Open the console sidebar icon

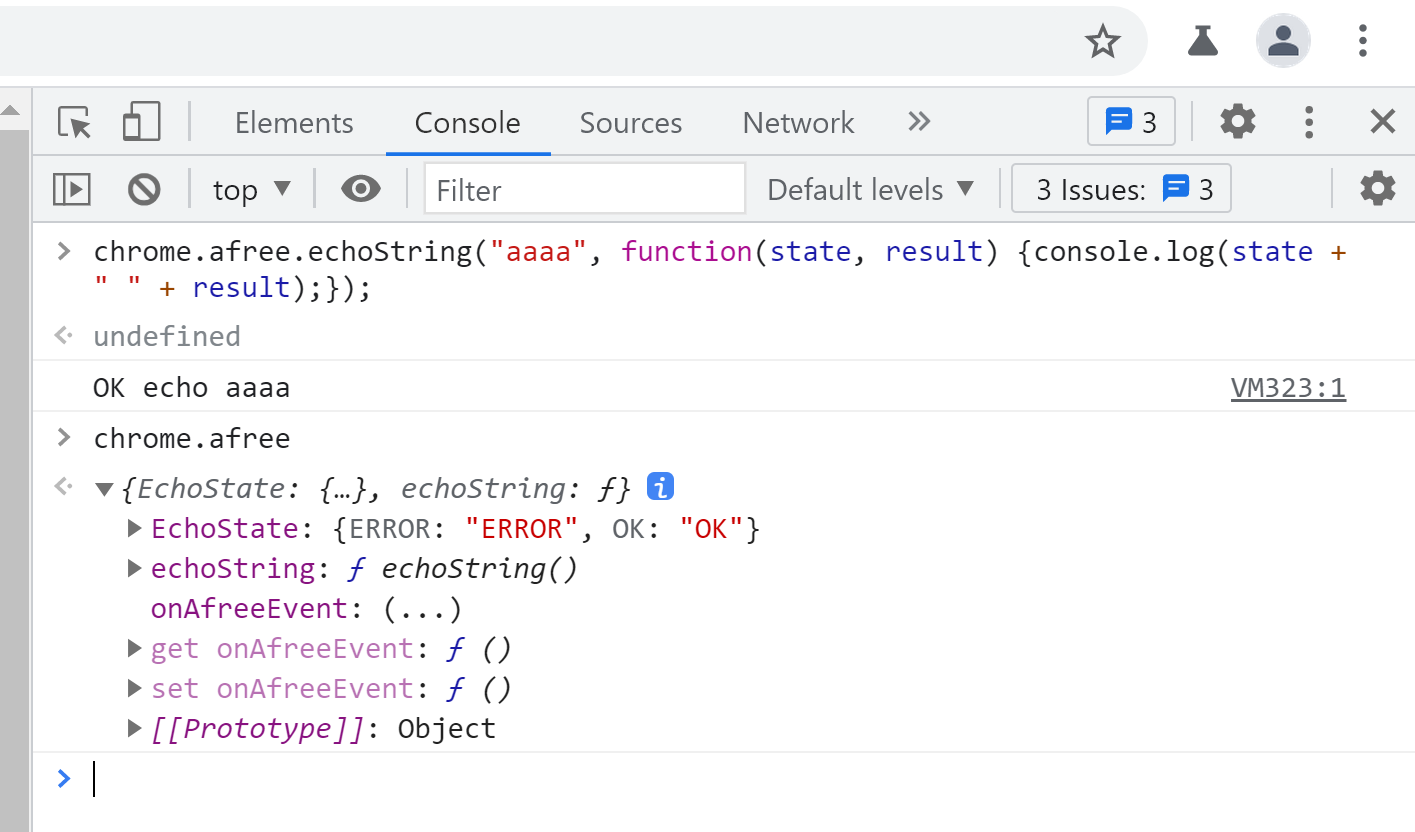70,189
